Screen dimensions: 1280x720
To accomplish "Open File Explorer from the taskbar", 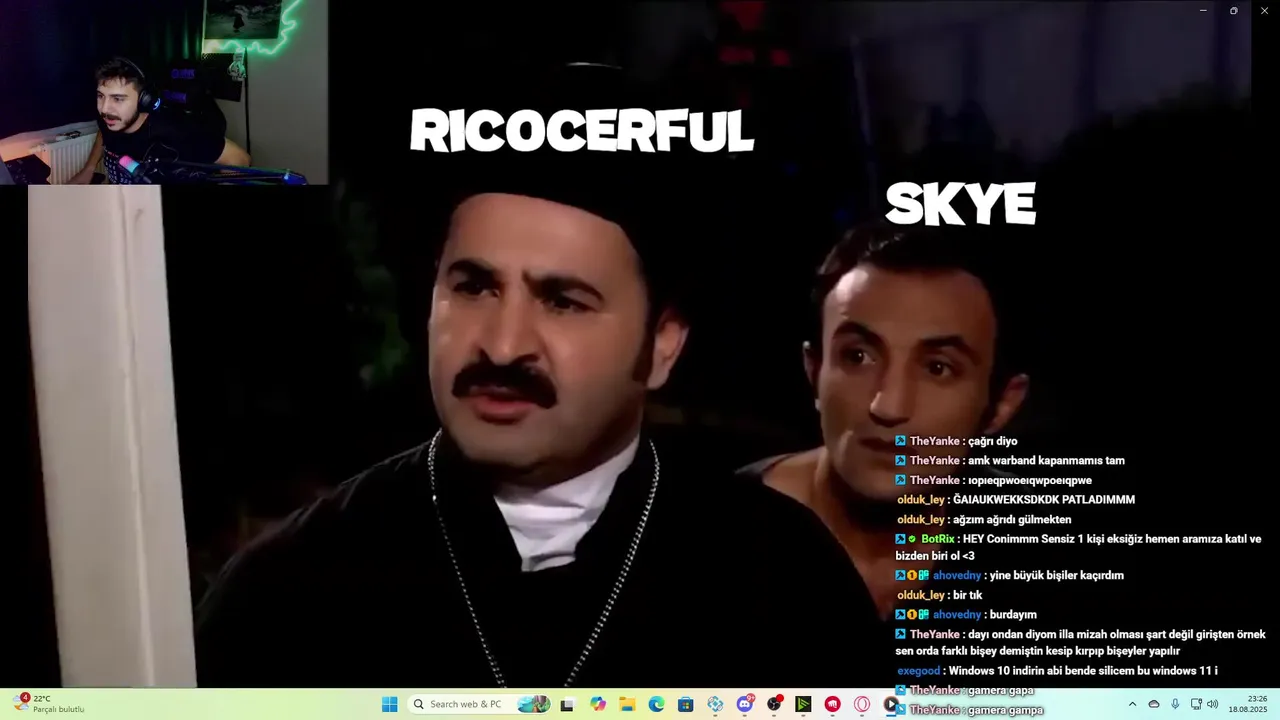I will [x=627, y=704].
